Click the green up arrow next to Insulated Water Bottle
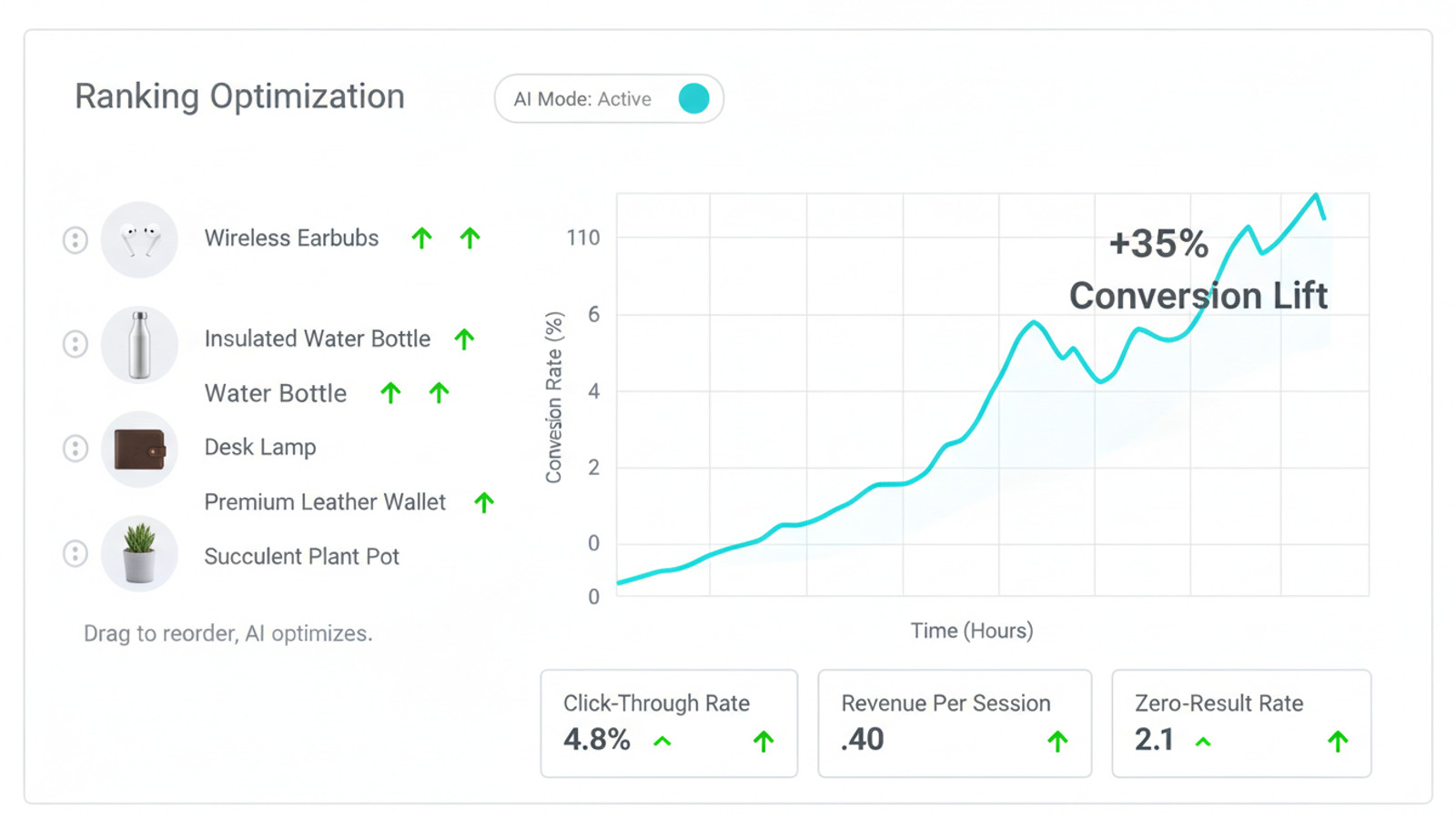 coord(464,339)
